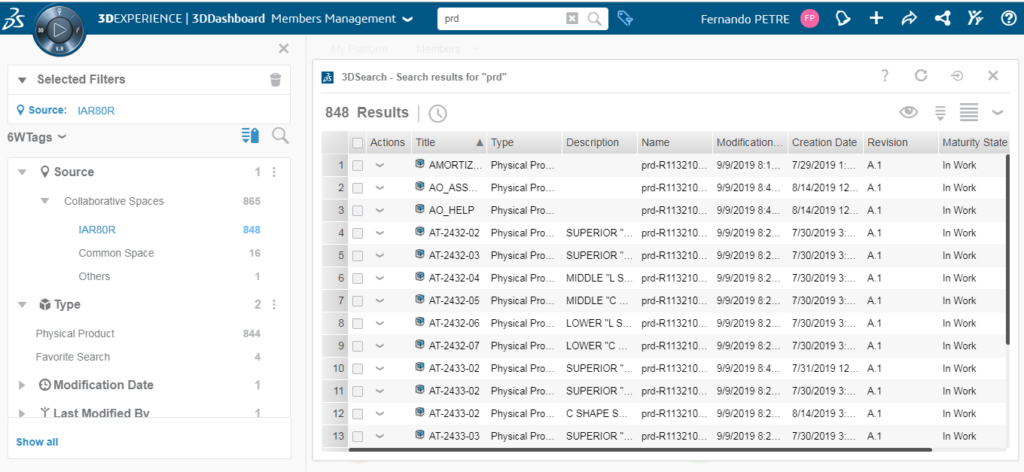
Task: Select the Others collaborative space tag
Action: (x=94, y=277)
